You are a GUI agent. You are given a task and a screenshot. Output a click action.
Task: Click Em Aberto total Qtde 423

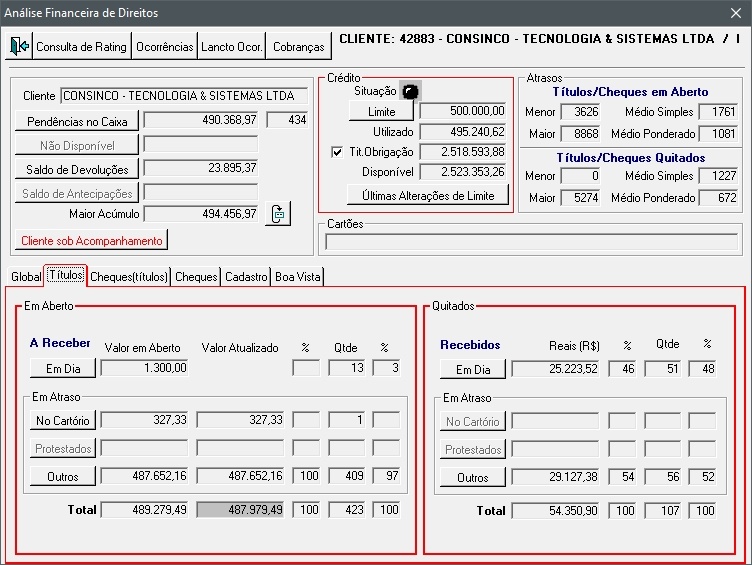click(347, 509)
